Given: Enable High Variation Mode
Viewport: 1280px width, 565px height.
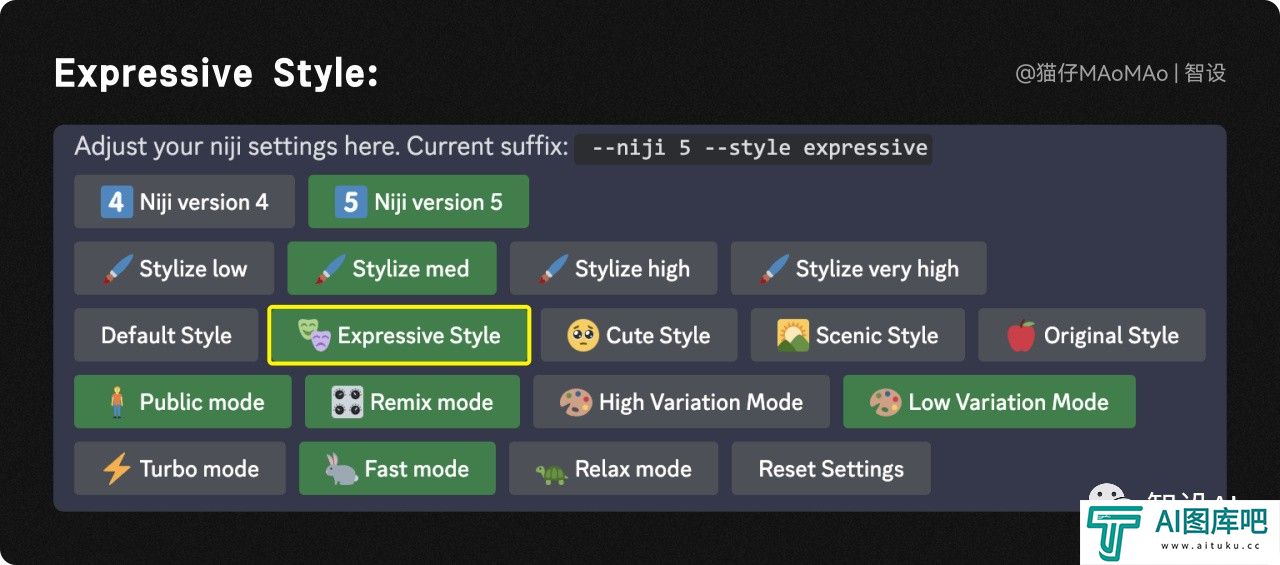Looking at the screenshot, I should tap(681, 402).
